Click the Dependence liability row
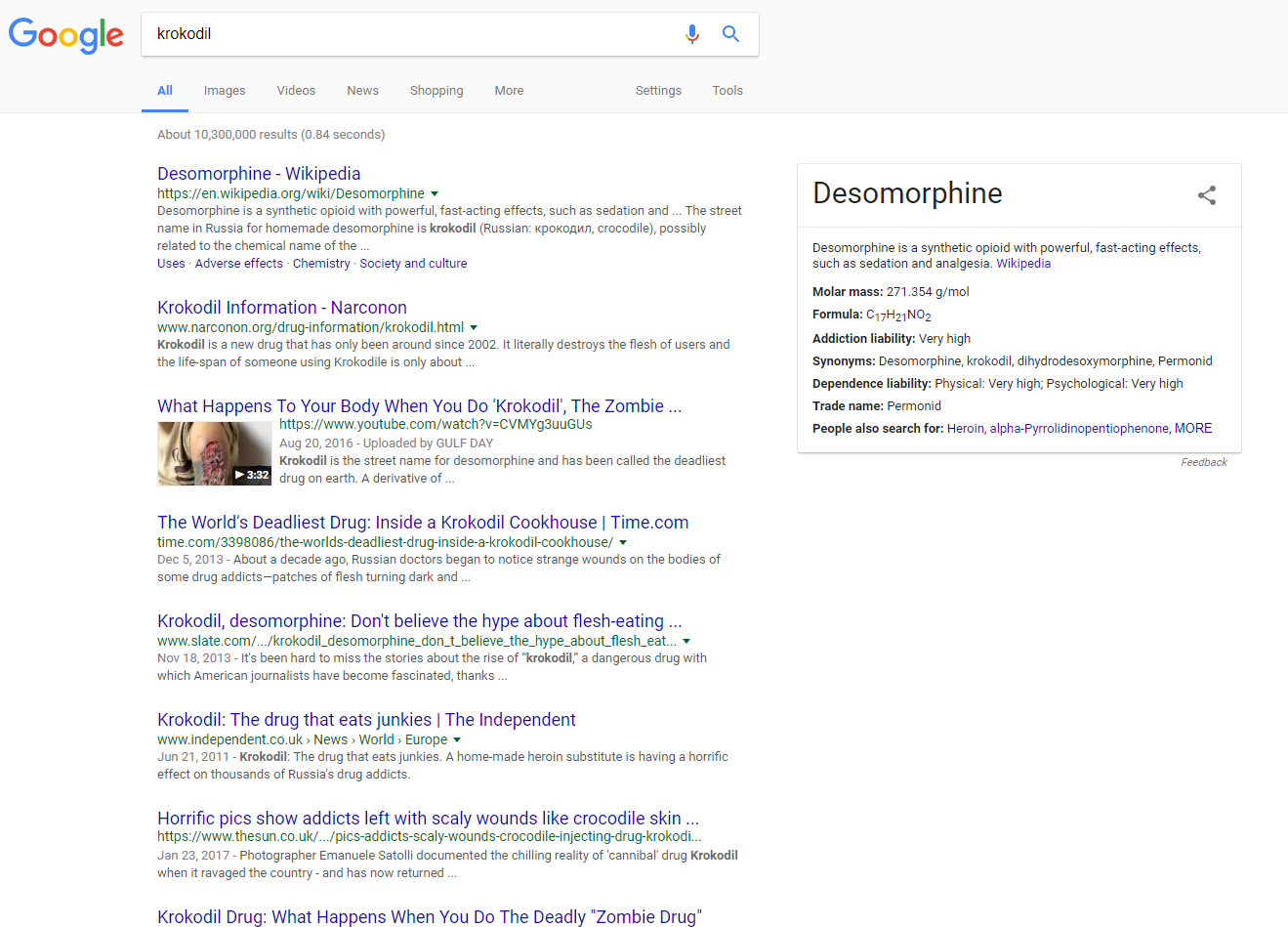 998,384
